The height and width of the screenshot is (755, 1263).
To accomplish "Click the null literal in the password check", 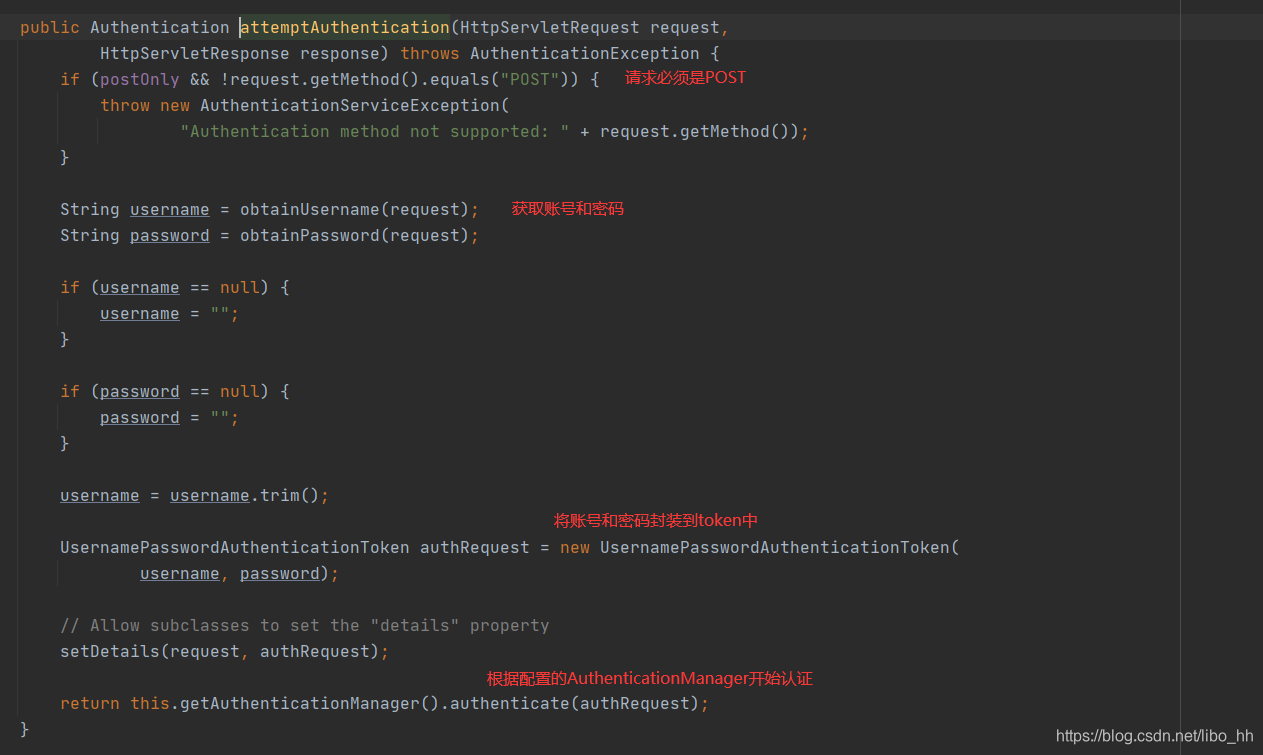I will 240,391.
